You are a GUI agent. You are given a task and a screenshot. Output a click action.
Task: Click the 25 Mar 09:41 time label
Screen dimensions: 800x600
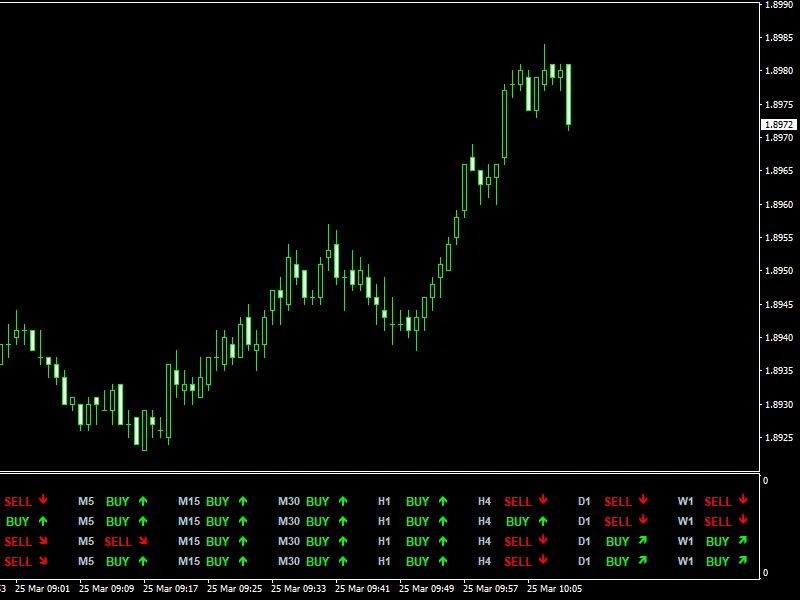[363, 589]
